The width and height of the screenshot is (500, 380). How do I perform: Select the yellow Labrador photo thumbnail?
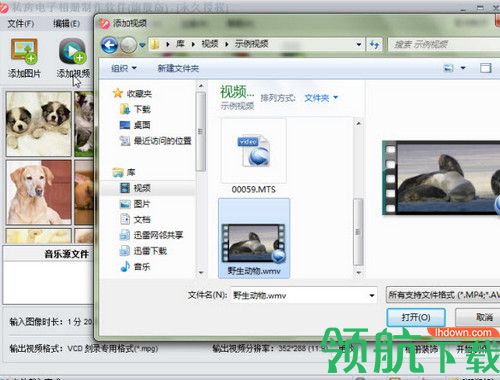[39, 192]
